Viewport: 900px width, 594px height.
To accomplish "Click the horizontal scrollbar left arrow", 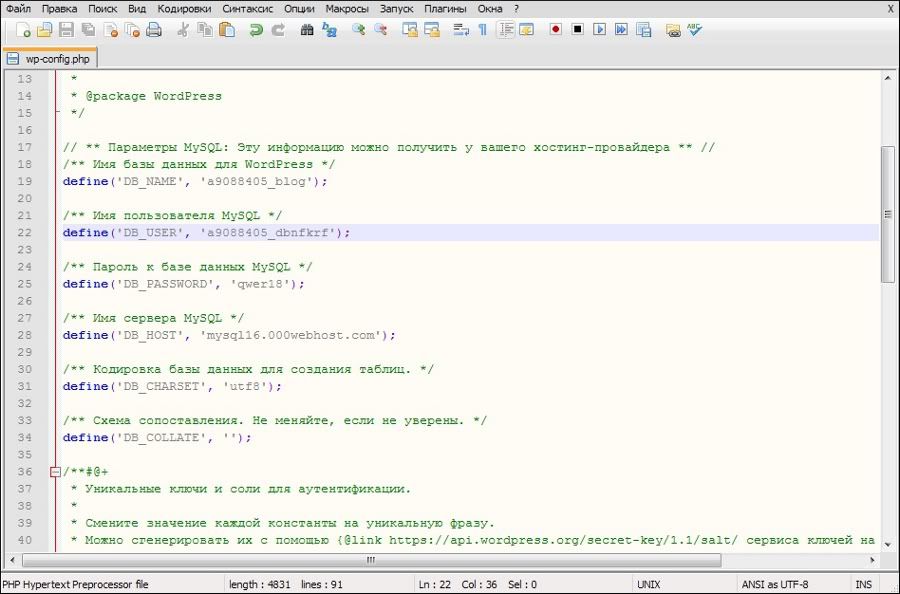I will tap(13, 560).
